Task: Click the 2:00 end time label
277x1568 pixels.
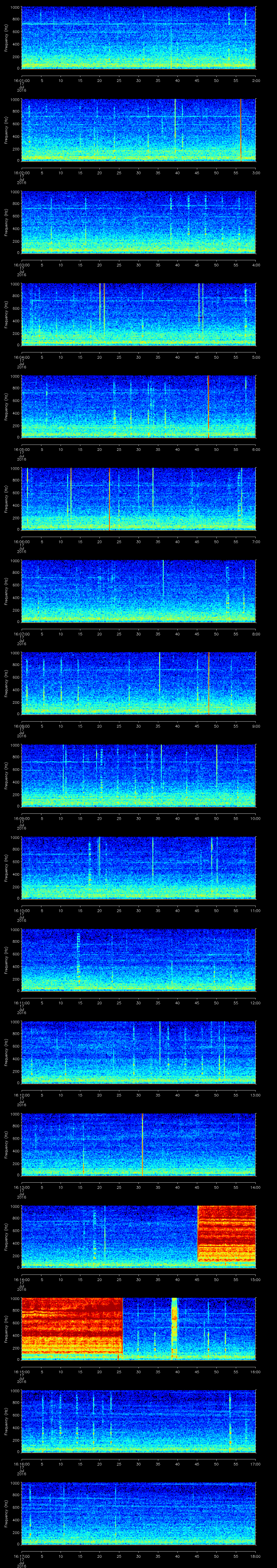Action: pyautogui.click(x=256, y=80)
